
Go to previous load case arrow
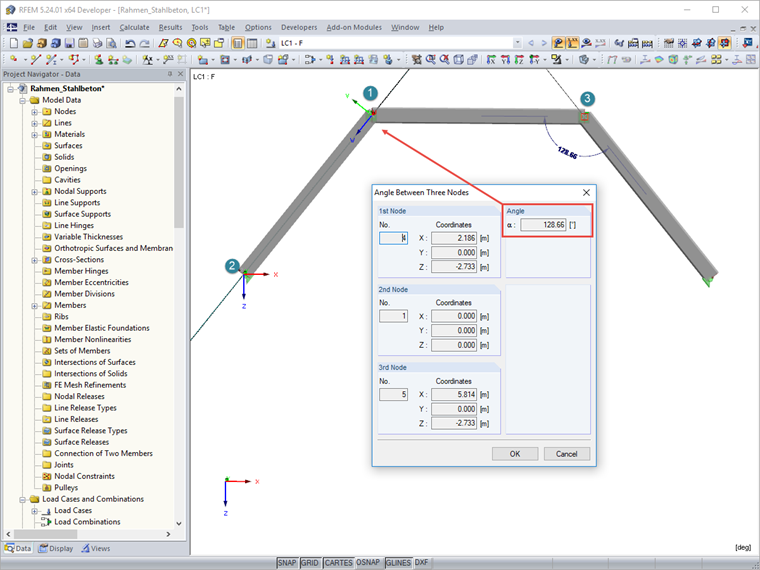tap(531, 43)
